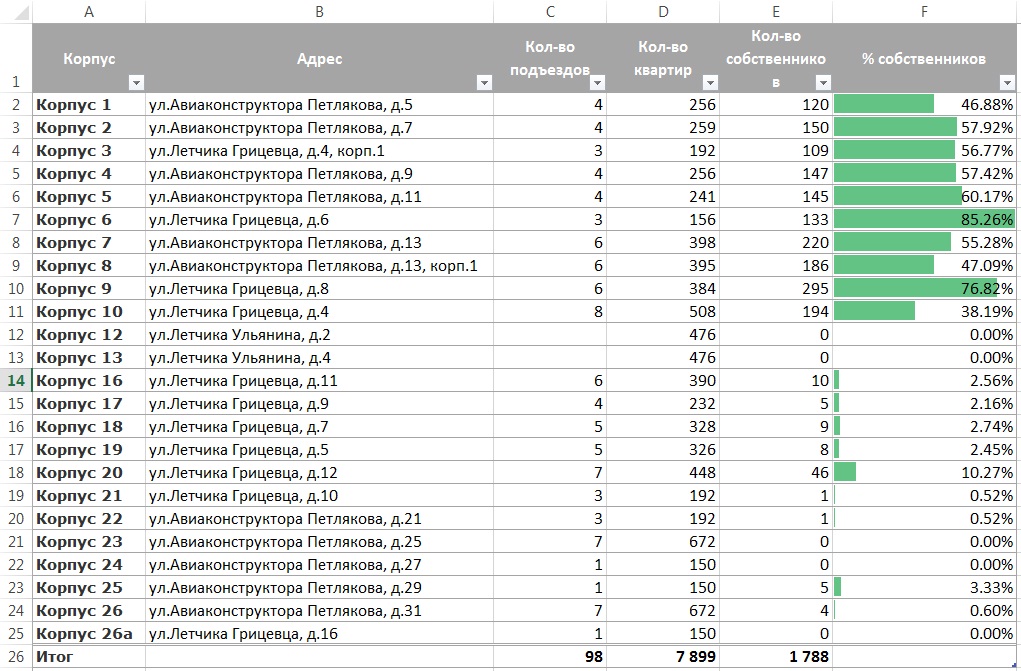The height and width of the screenshot is (671, 1021).
Task: Click the 10.27% percentage cell
Action: click(924, 472)
